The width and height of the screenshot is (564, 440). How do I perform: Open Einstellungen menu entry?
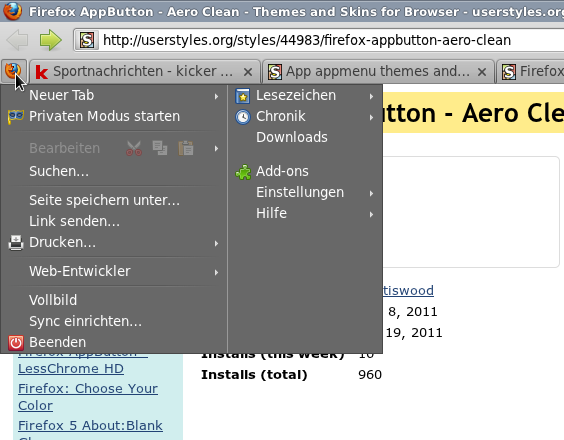click(305, 192)
